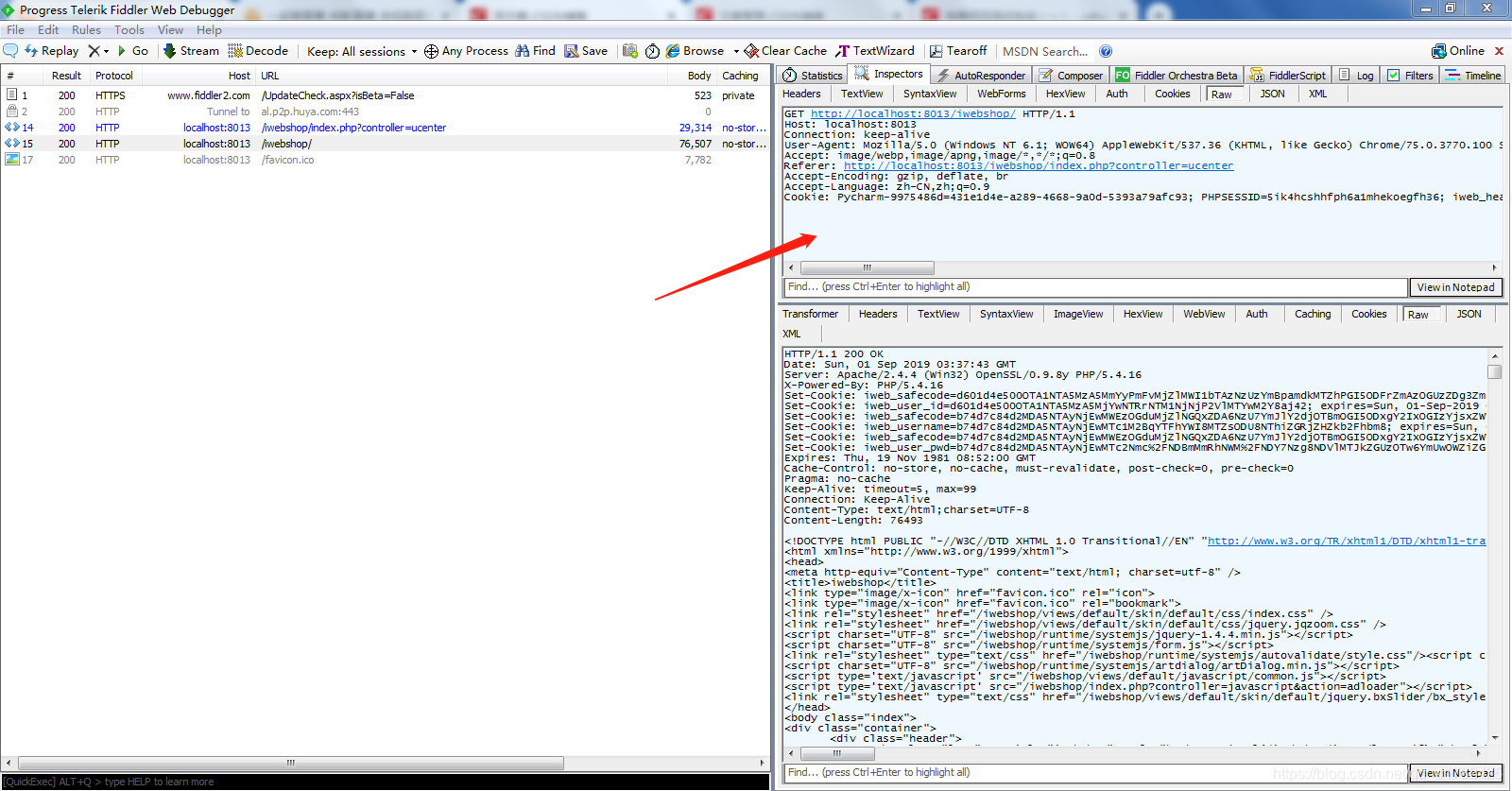1512x791 pixels.
Task: Select request WebForms inspector tab
Action: coord(1002,94)
